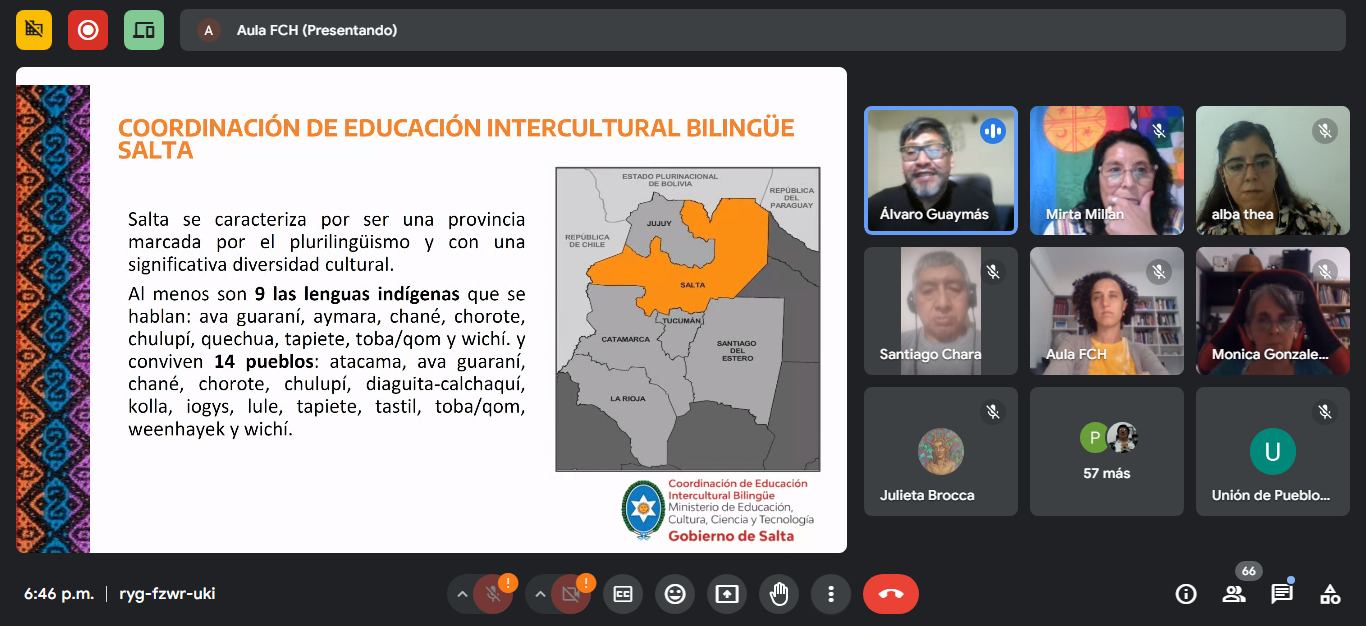Viewport: 1366px width, 626px height.
Task: Raise your hand in the meeting
Action: coord(779,594)
